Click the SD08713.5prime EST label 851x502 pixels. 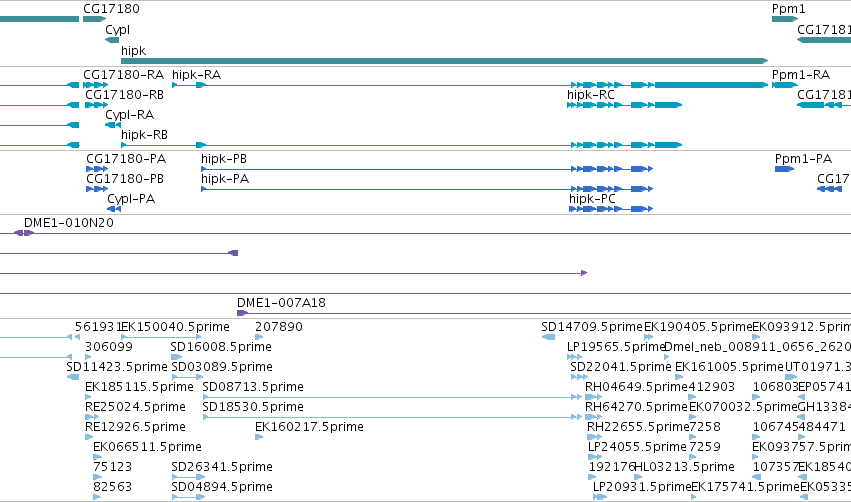(253, 387)
